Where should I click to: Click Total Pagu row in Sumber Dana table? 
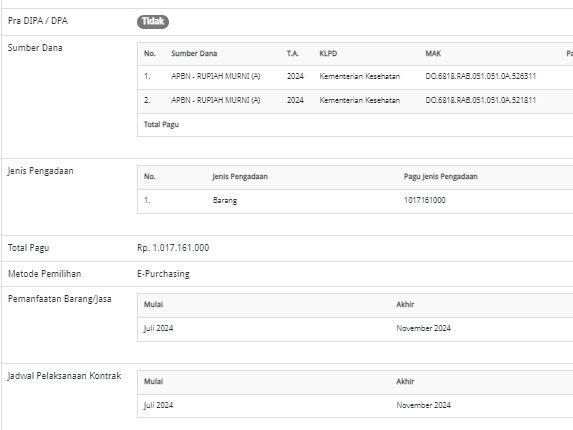tap(355, 125)
